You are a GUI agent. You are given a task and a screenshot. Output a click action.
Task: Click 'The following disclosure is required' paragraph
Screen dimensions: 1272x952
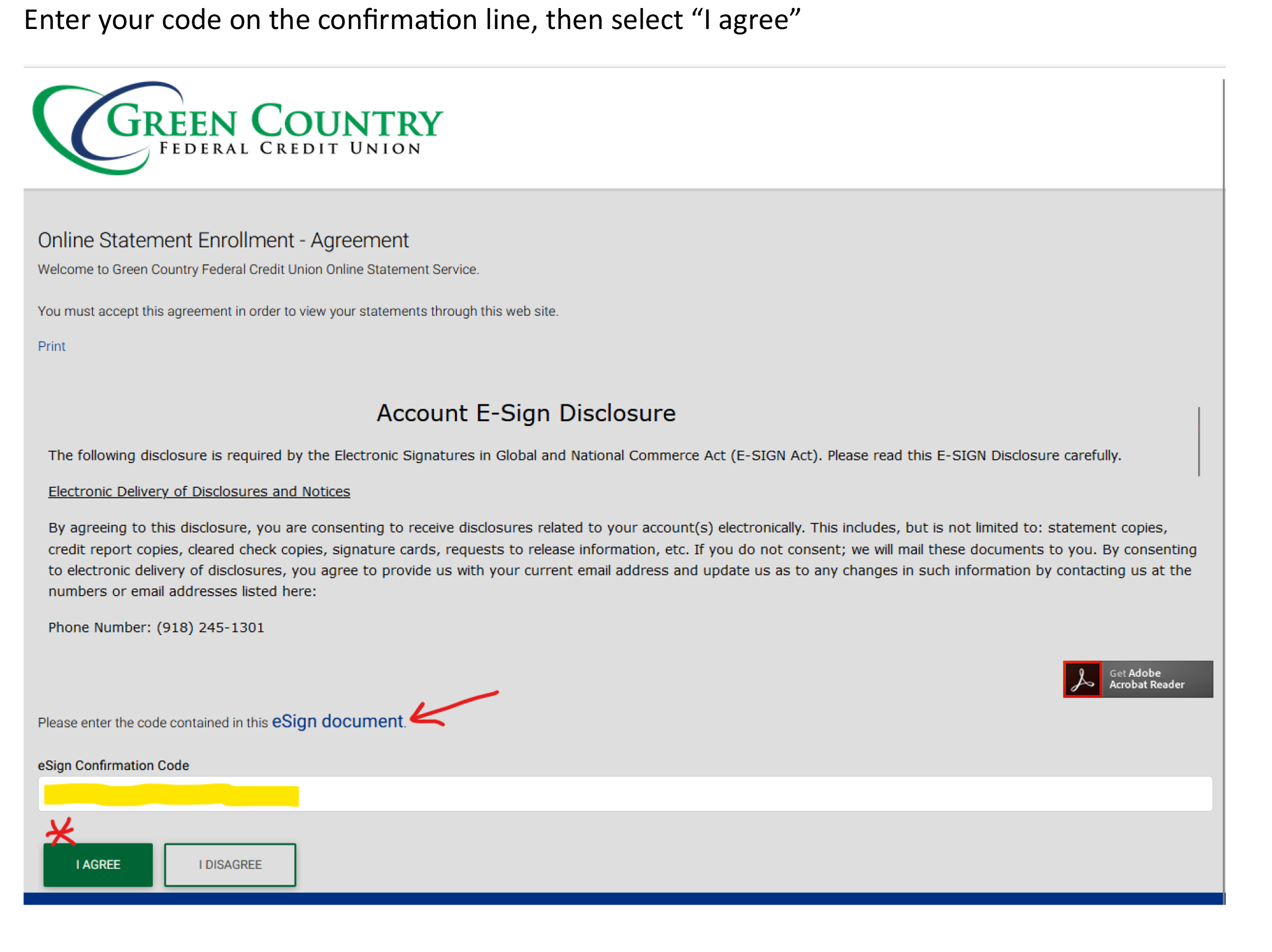tap(585, 455)
